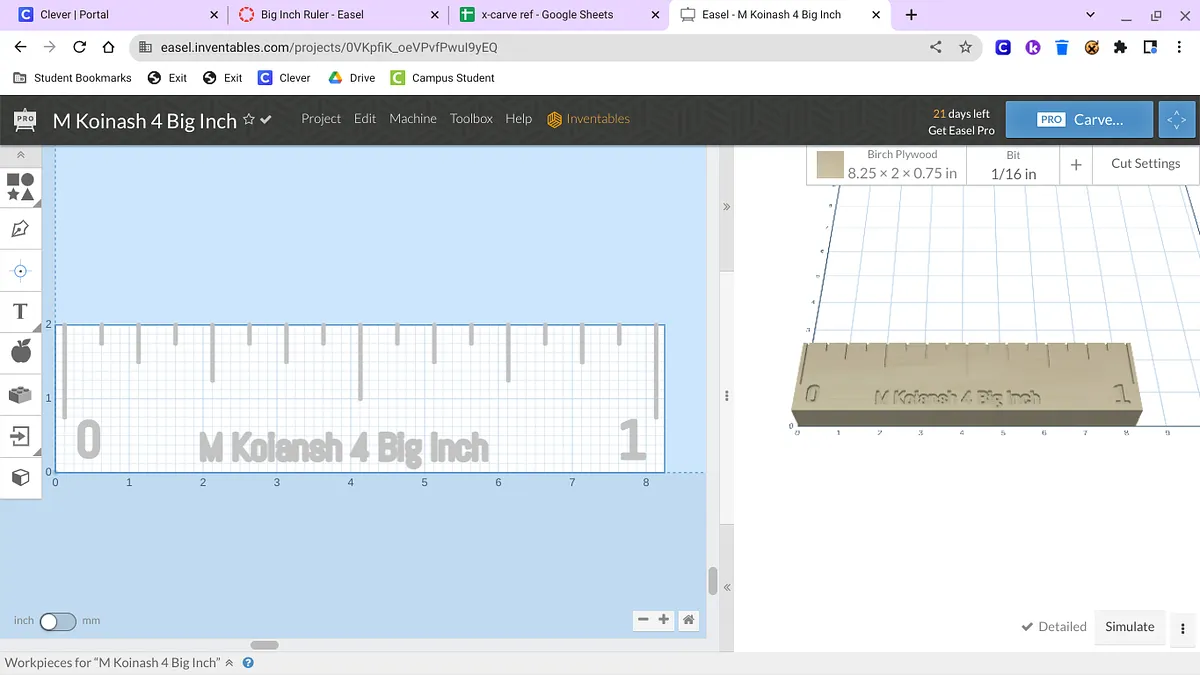Image resolution: width=1200 pixels, height=675 pixels.
Task: Toggle units between inch and mm
Action: click(57, 621)
